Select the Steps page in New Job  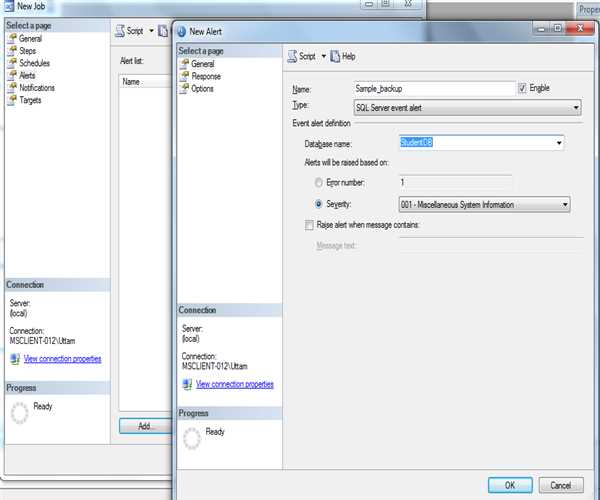30,51
